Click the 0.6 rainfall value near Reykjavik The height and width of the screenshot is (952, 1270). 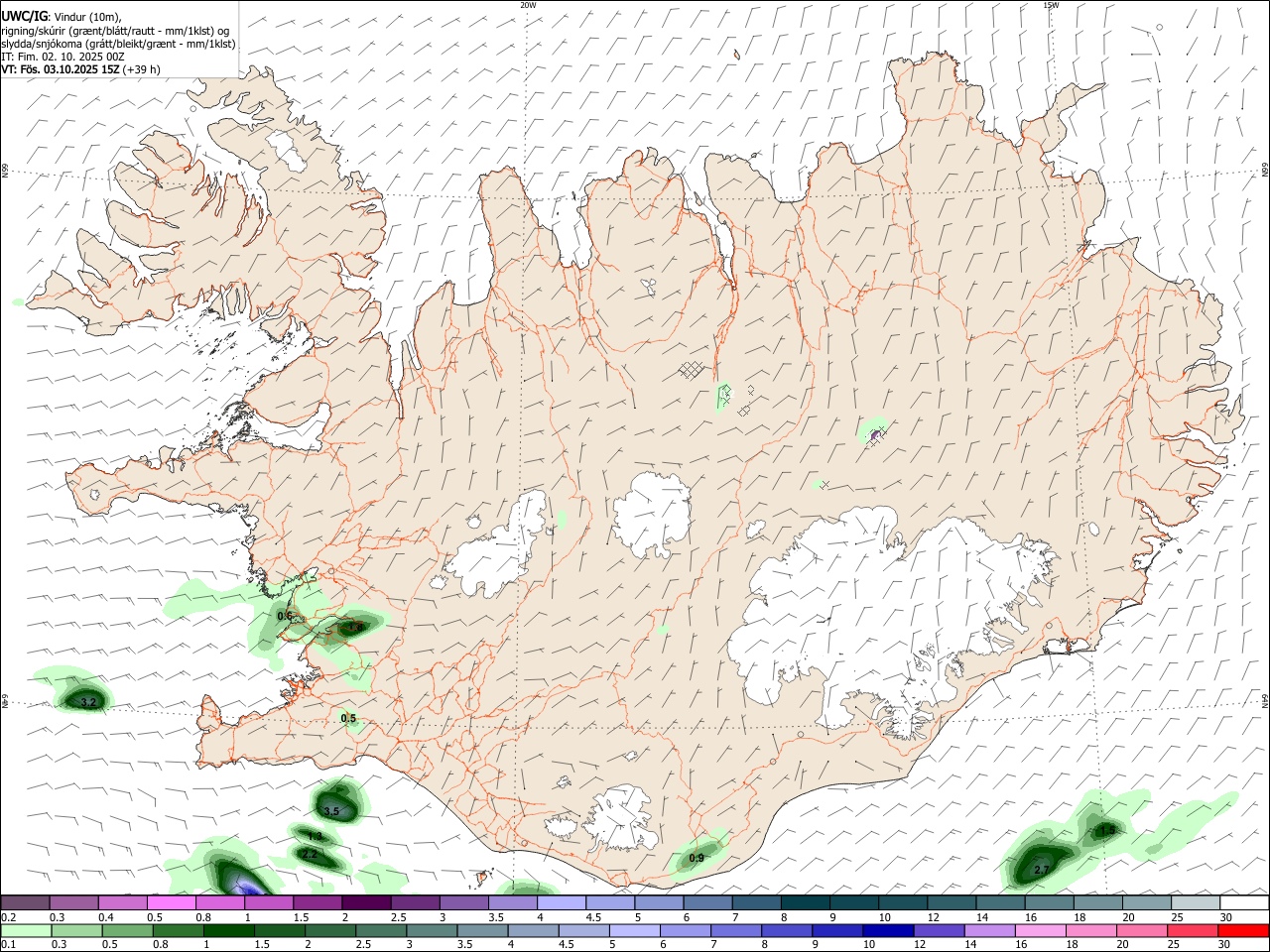[x=285, y=616]
